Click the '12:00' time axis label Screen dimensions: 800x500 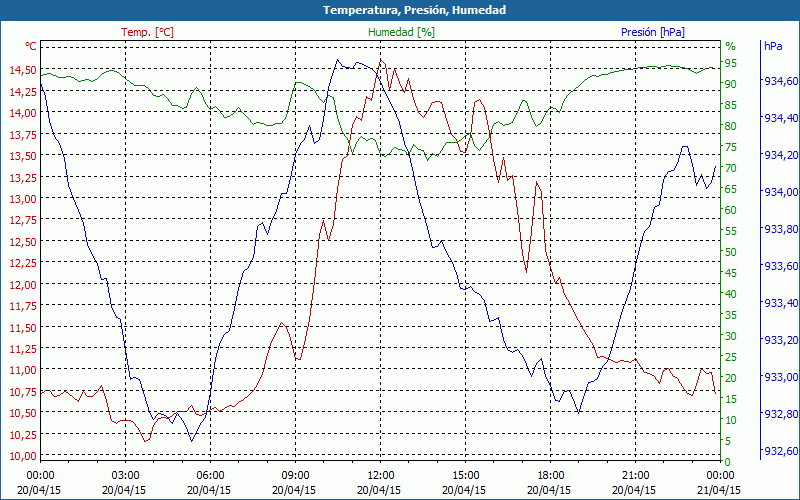tap(381, 476)
